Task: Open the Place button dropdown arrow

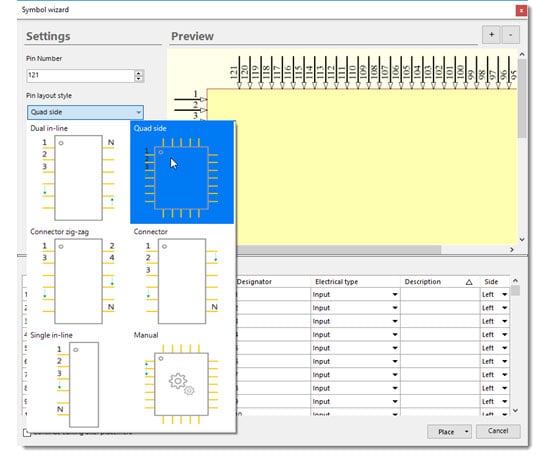Action: 467,432
